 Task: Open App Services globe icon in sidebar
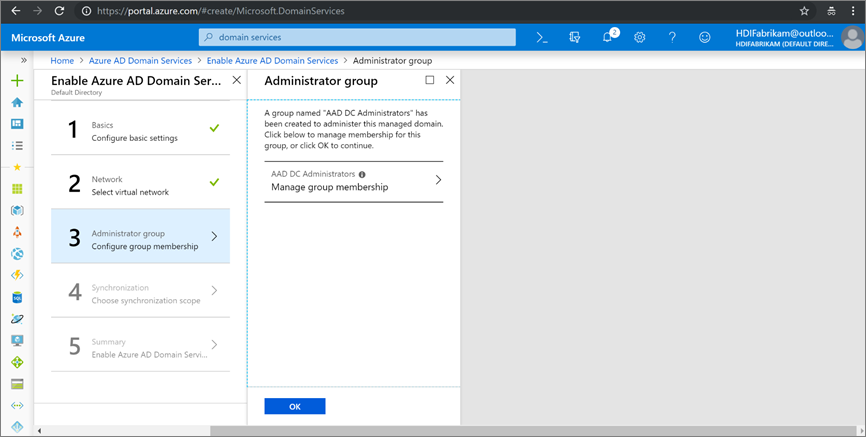coord(17,254)
